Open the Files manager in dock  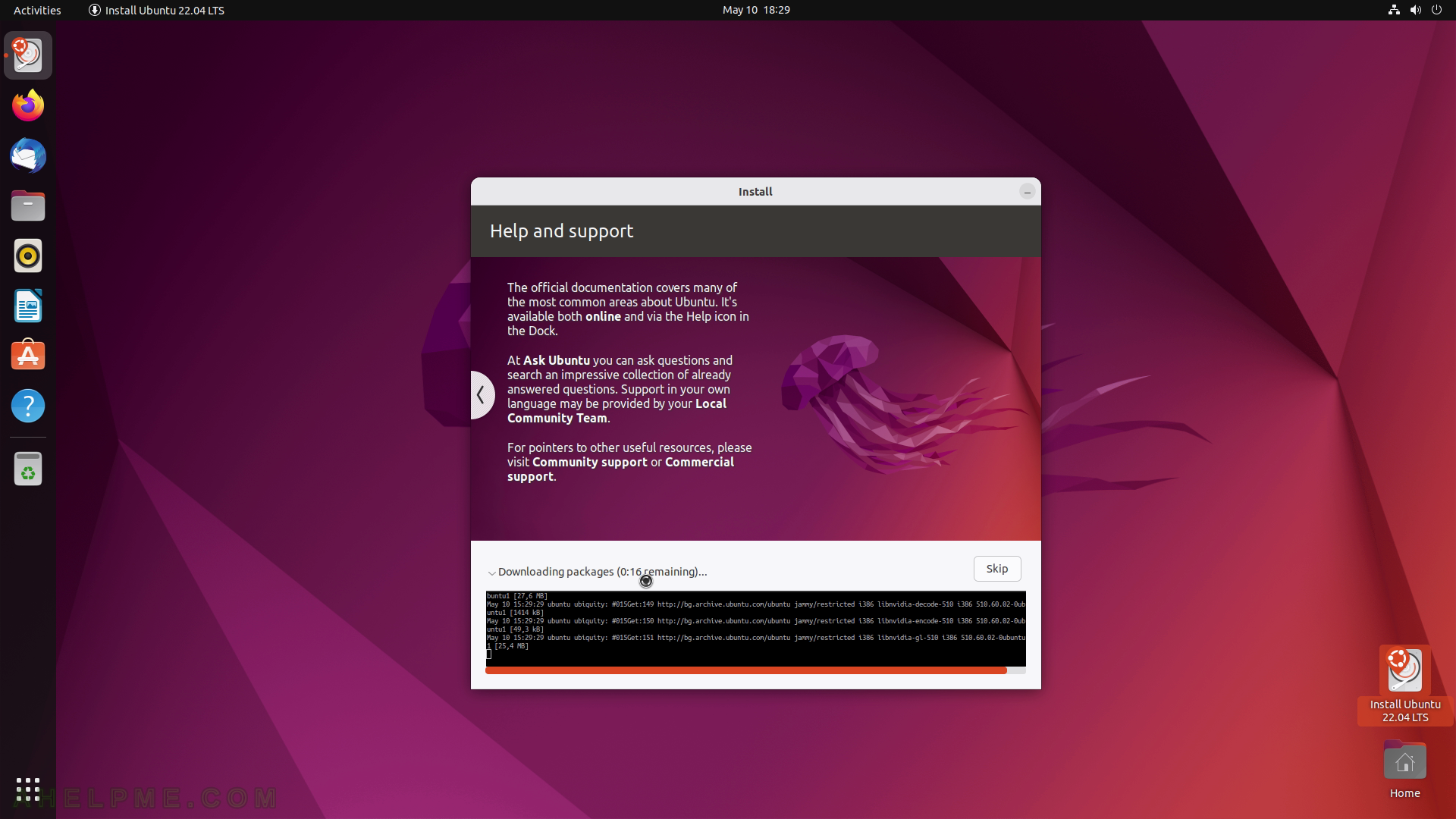pyautogui.click(x=28, y=206)
